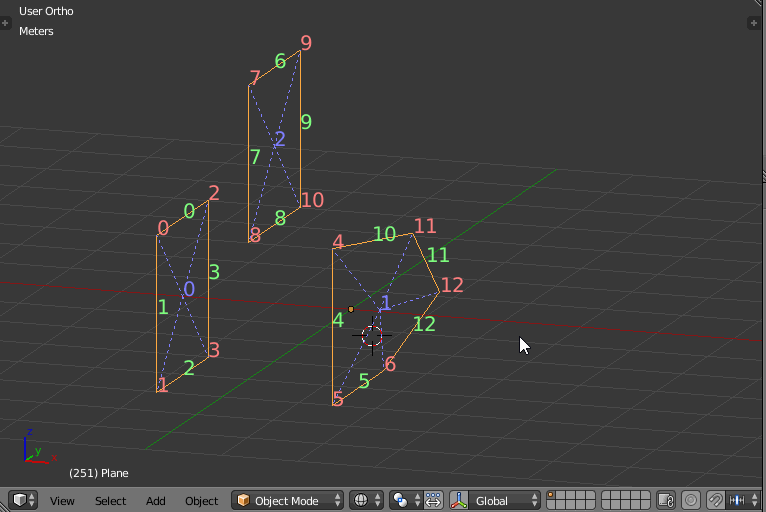Screen dimensions: 766x512
Task: Open the View menu
Action: point(62,501)
